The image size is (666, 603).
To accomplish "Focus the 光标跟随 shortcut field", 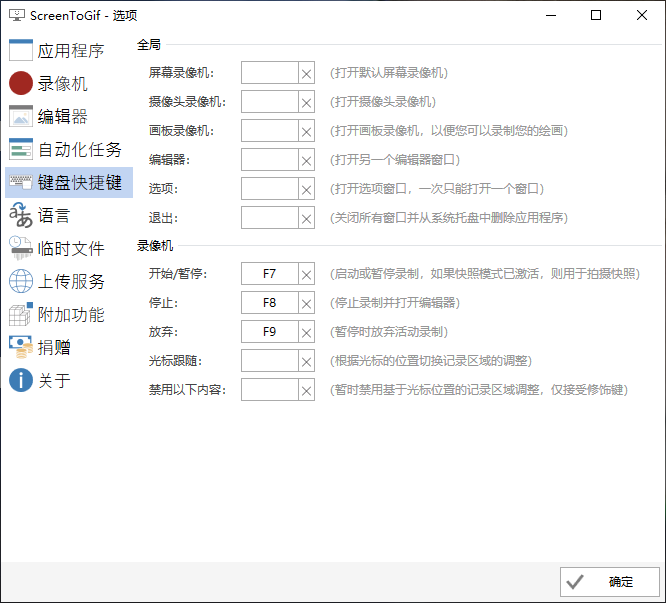I will [270, 361].
